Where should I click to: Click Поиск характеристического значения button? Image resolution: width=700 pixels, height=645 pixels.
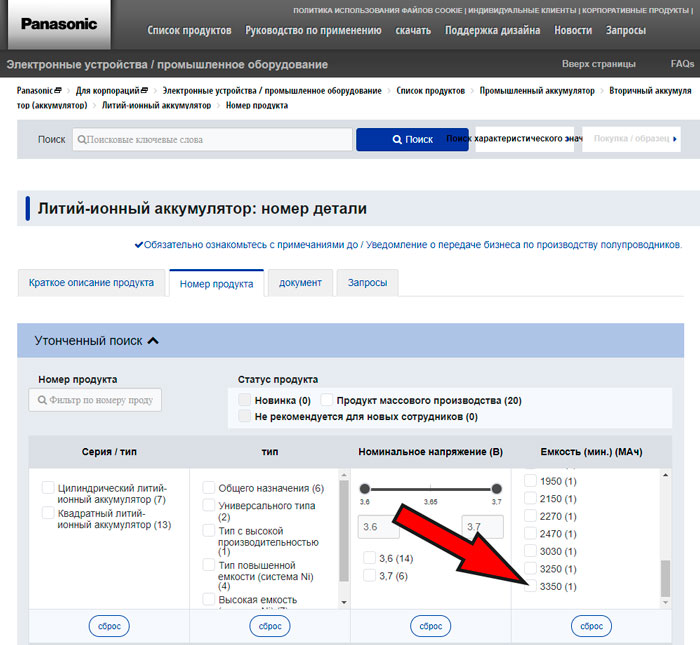point(525,139)
